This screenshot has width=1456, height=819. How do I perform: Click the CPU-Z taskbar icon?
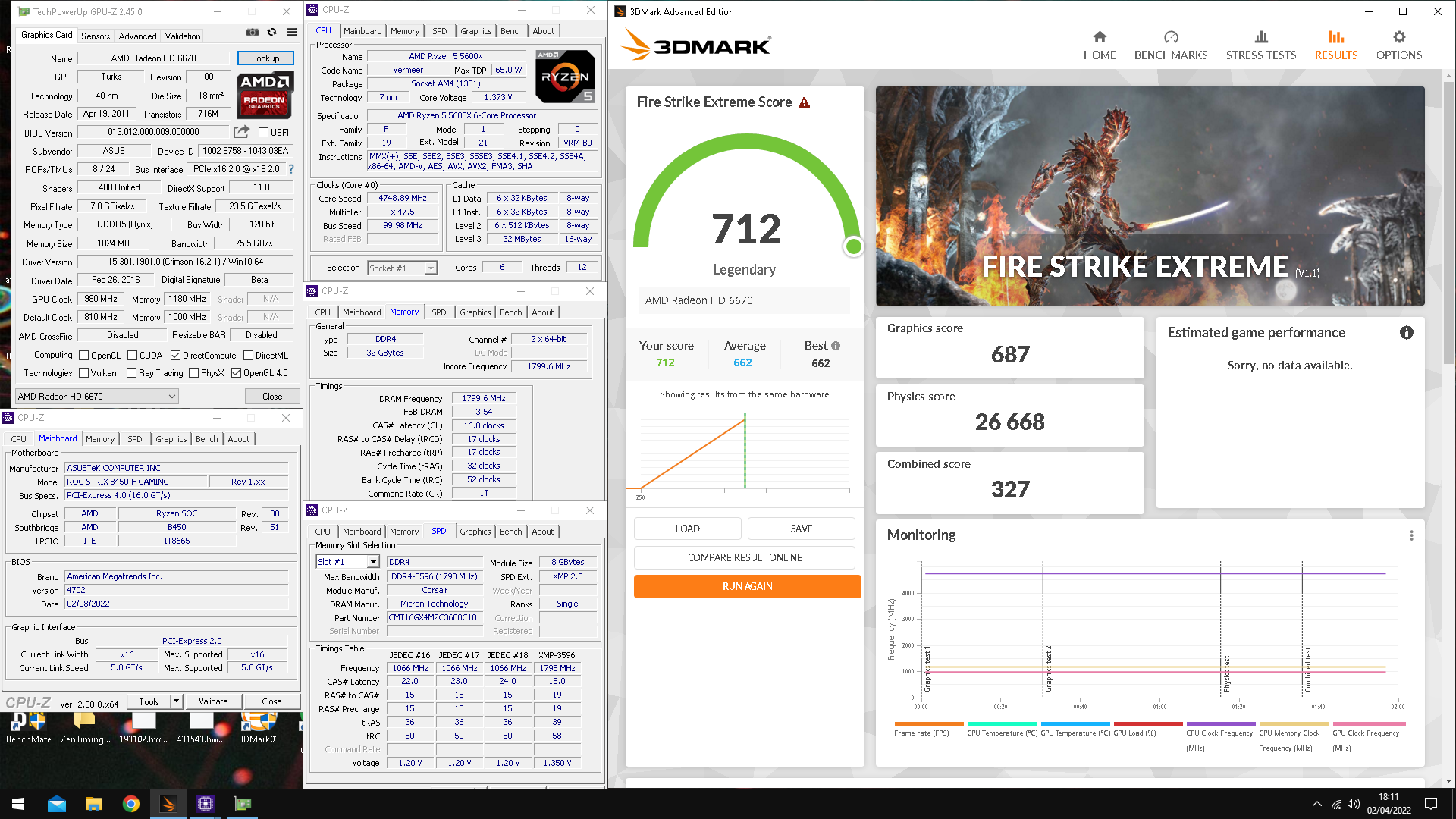point(205,804)
